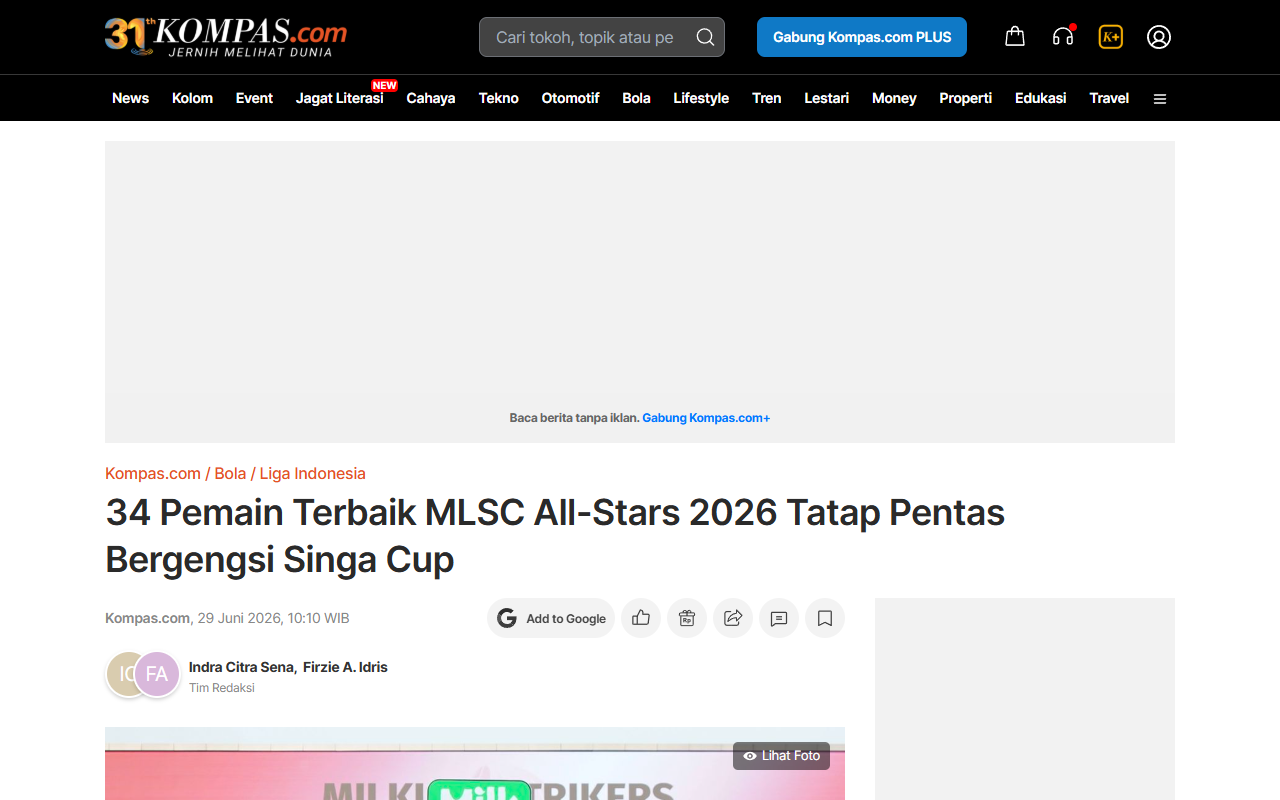Open the comments icon
The image size is (1280, 800).
(x=779, y=618)
